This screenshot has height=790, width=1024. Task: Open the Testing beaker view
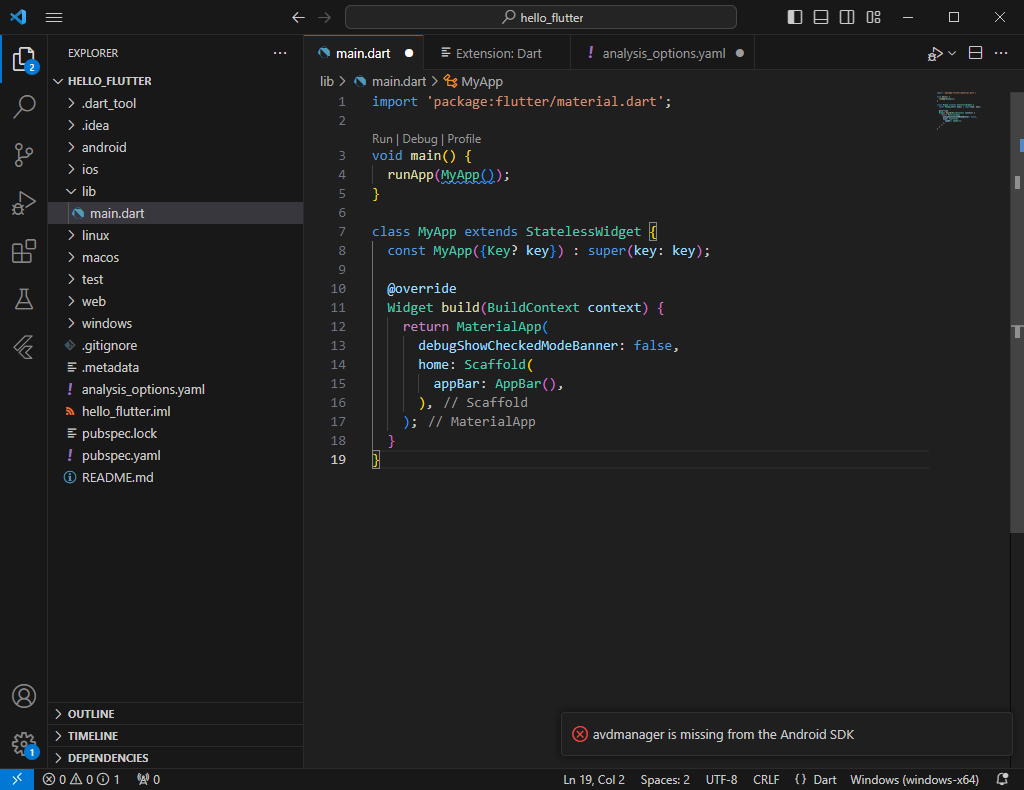24,299
